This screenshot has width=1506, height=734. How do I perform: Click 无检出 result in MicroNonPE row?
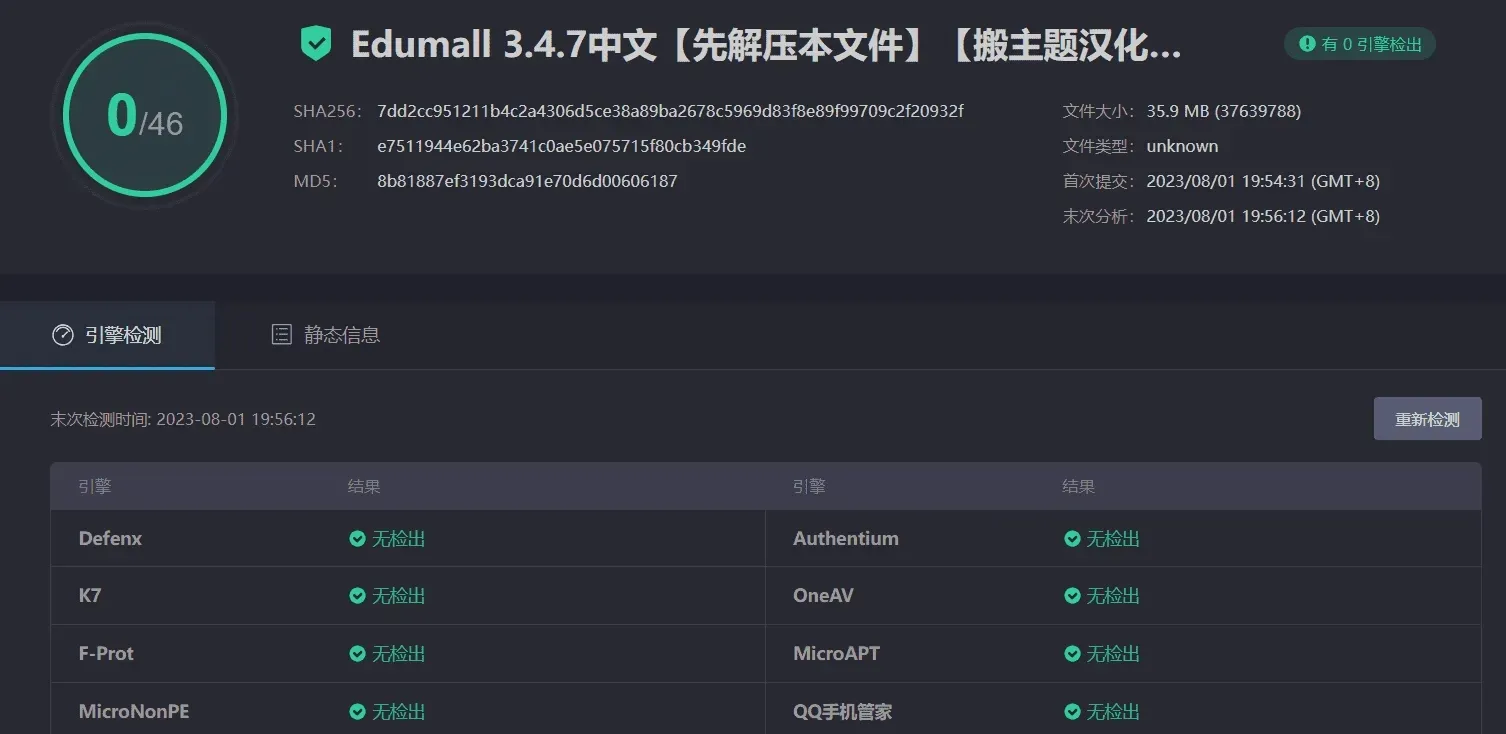coord(399,712)
